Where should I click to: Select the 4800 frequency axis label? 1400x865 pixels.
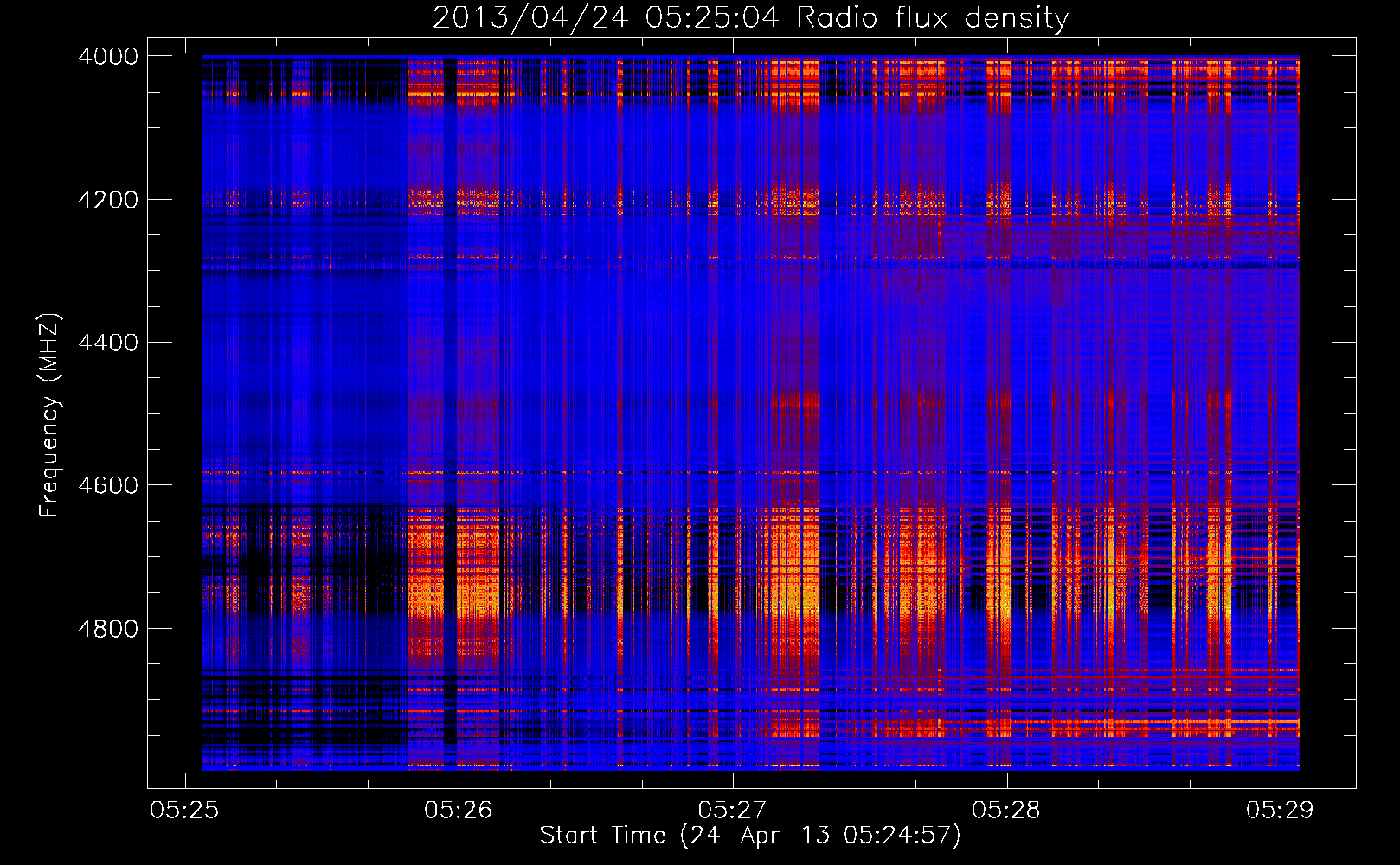click(x=108, y=629)
